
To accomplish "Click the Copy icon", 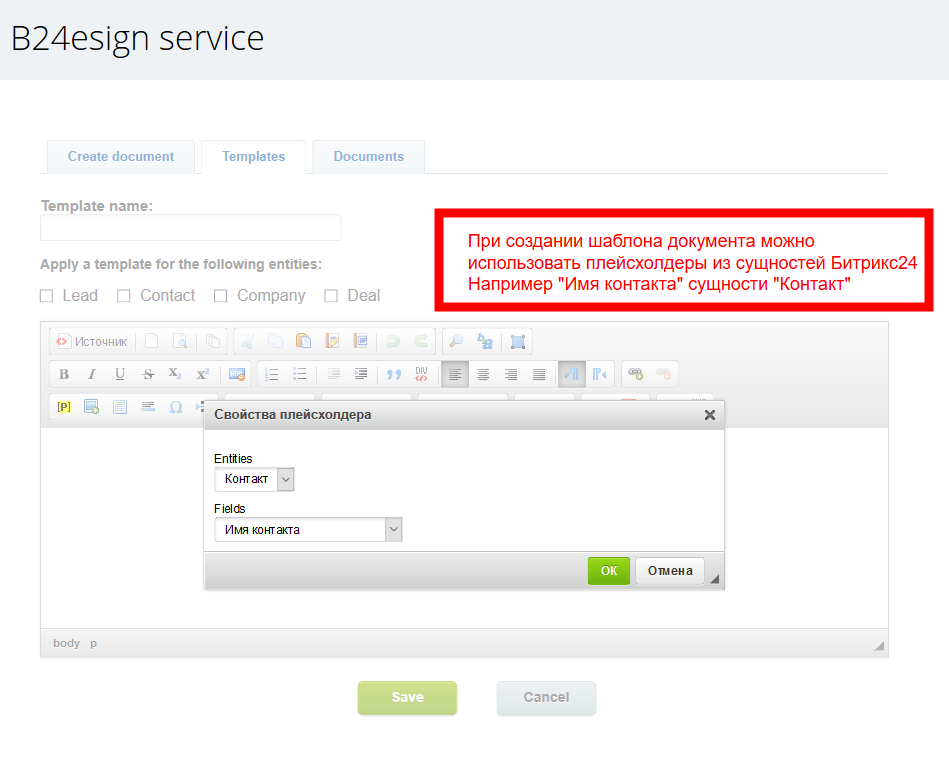I will (275, 341).
